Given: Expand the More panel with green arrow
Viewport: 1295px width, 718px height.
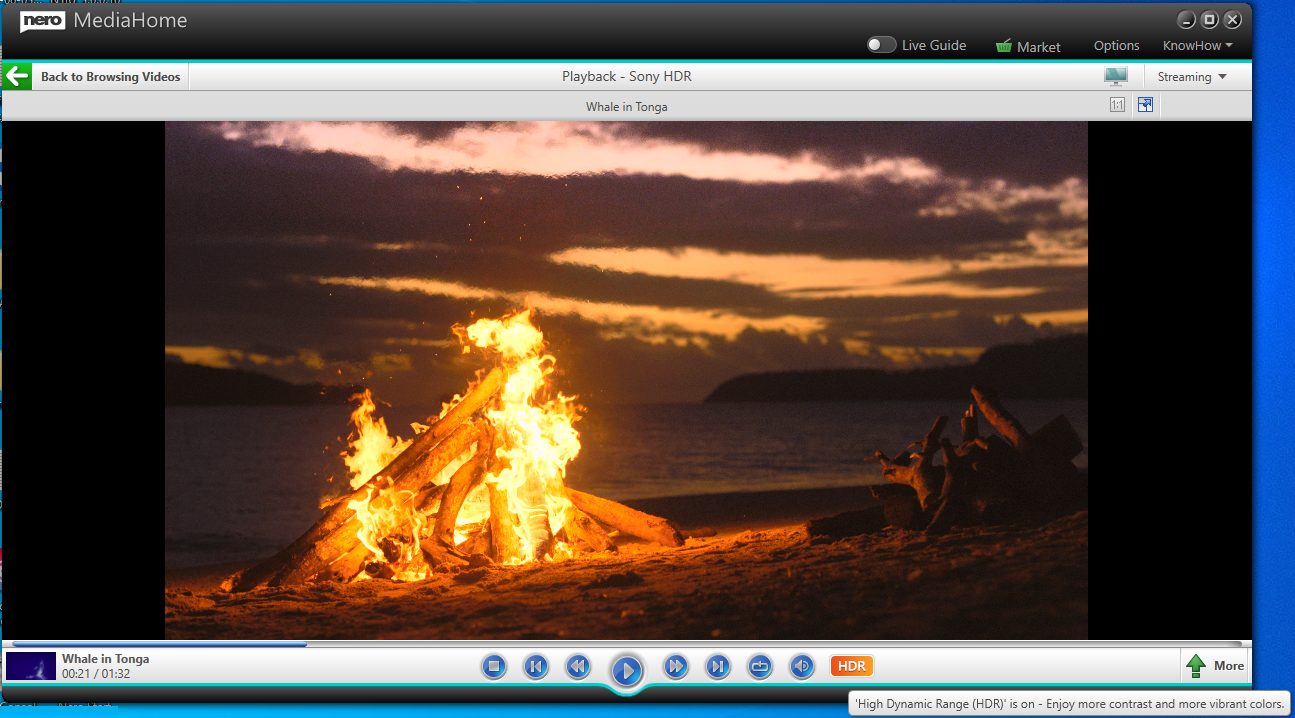Looking at the screenshot, I should pyautogui.click(x=1214, y=666).
